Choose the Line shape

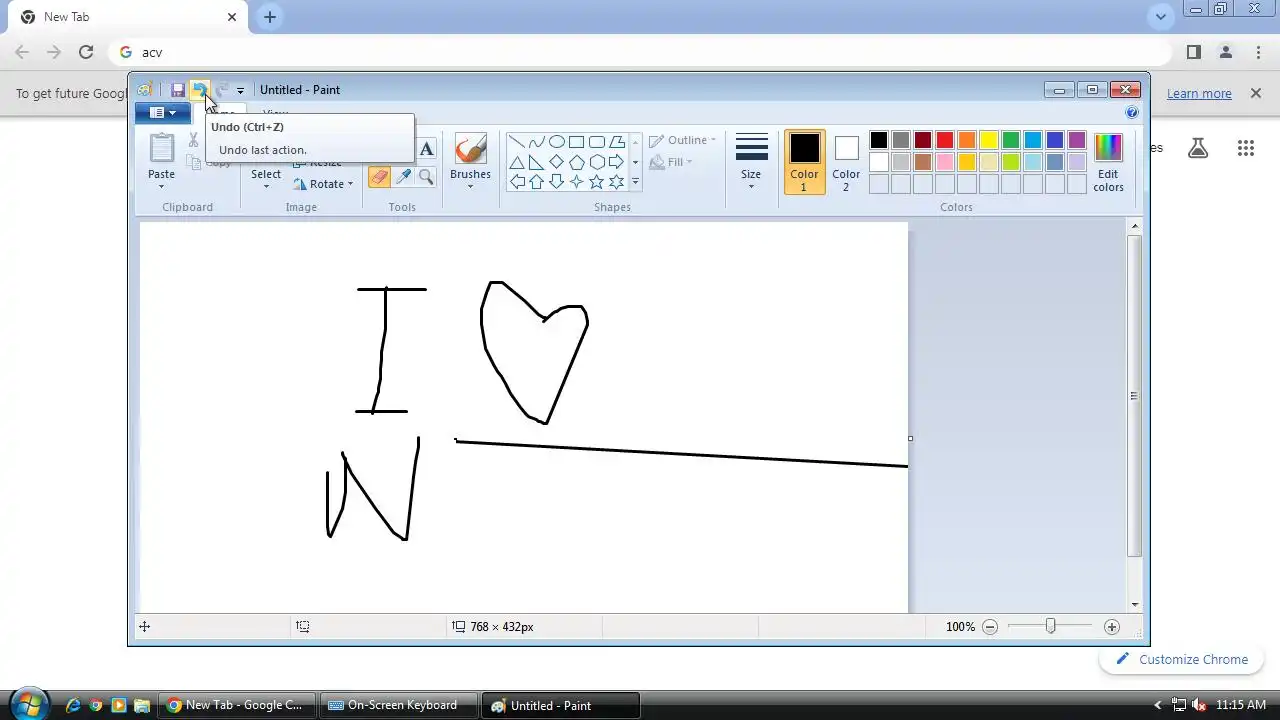point(517,142)
